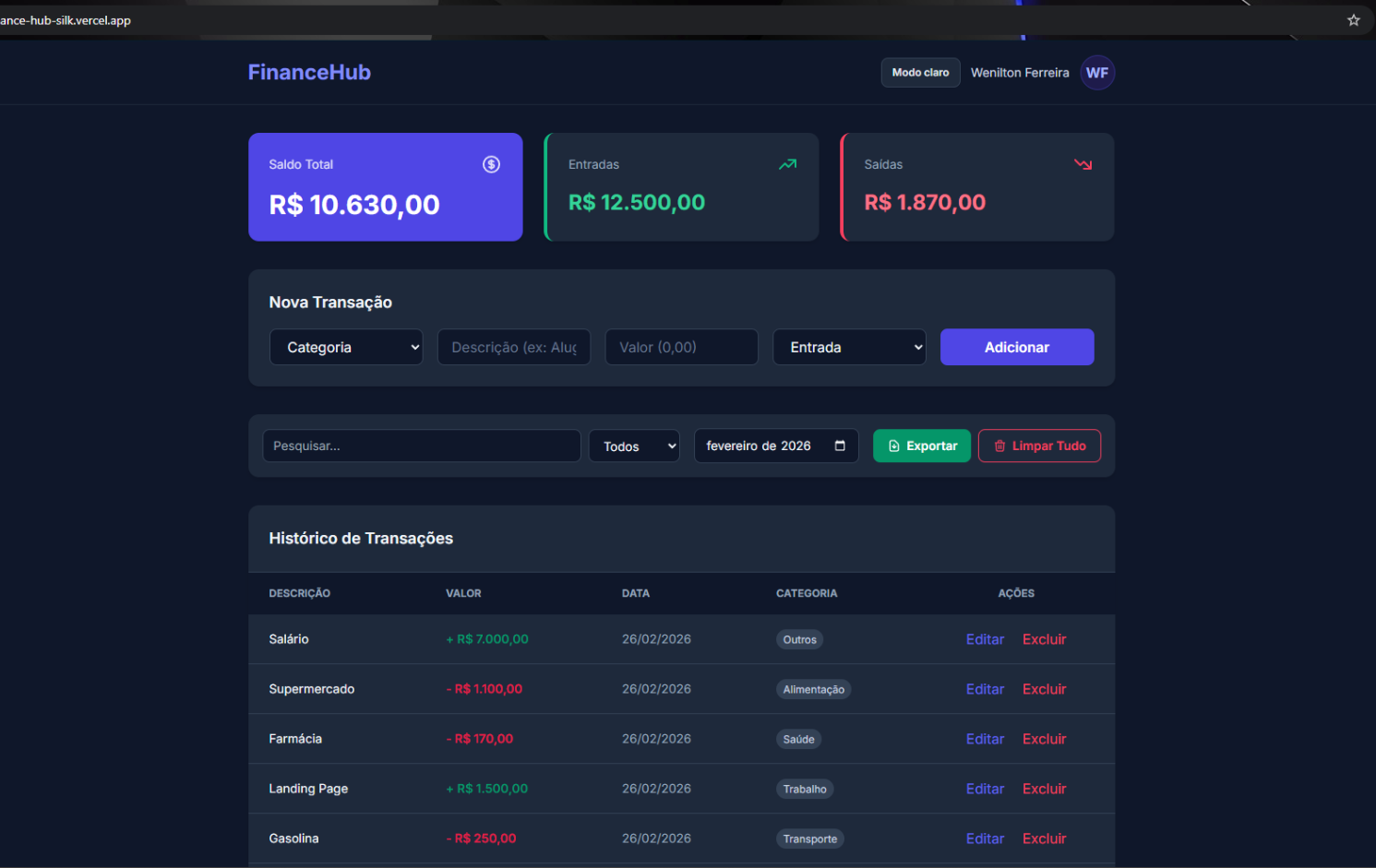Click the WF user avatar
The width and height of the screenshot is (1376, 868).
tap(1096, 73)
